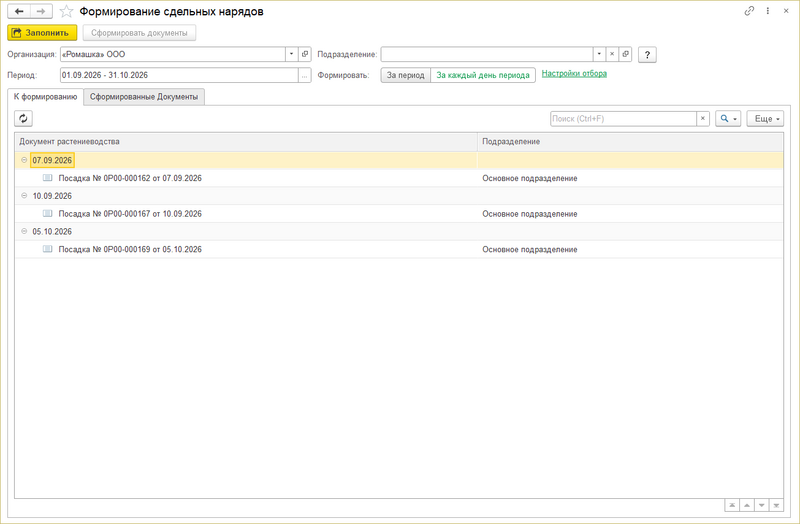Screen dimensions: 800x524
Task: Go forward with the right arrow button
Action: click(41, 11)
